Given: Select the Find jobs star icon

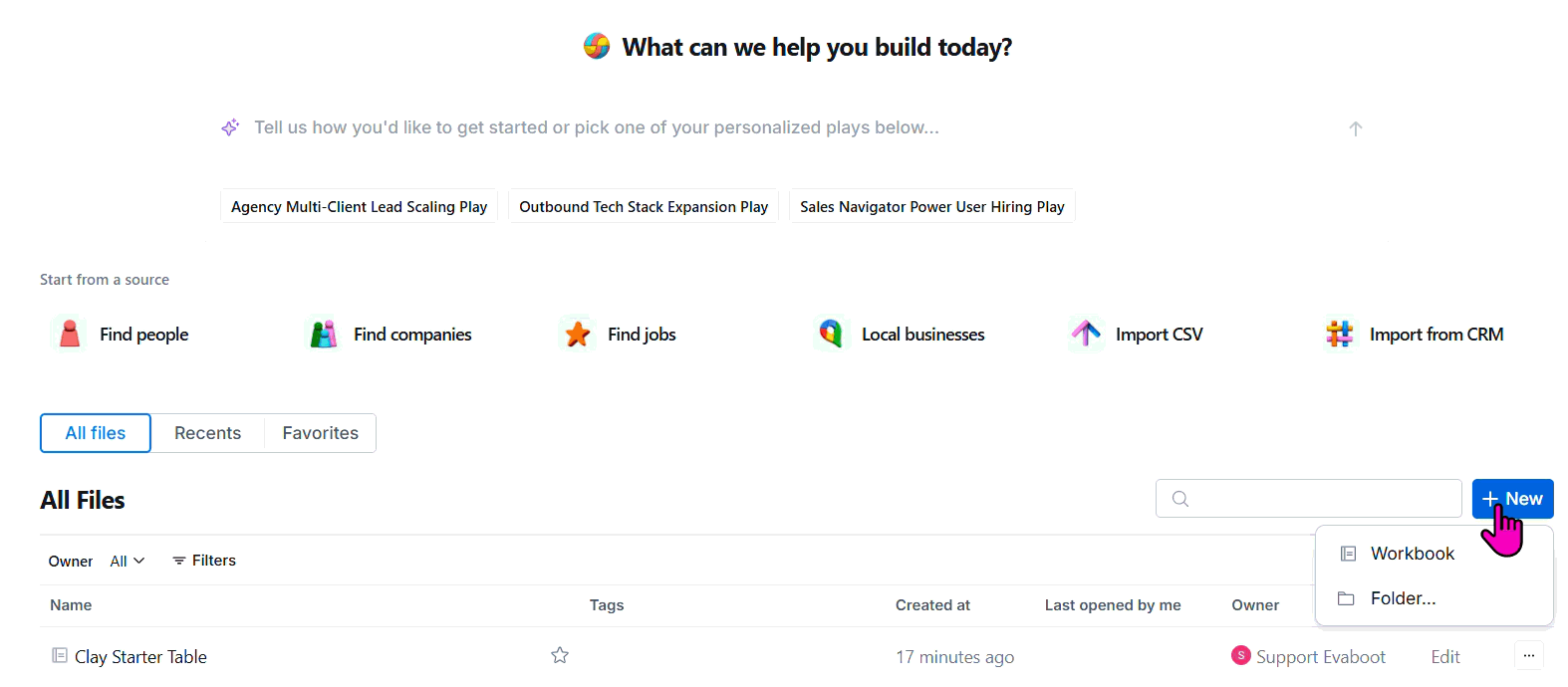Looking at the screenshot, I should (x=578, y=334).
